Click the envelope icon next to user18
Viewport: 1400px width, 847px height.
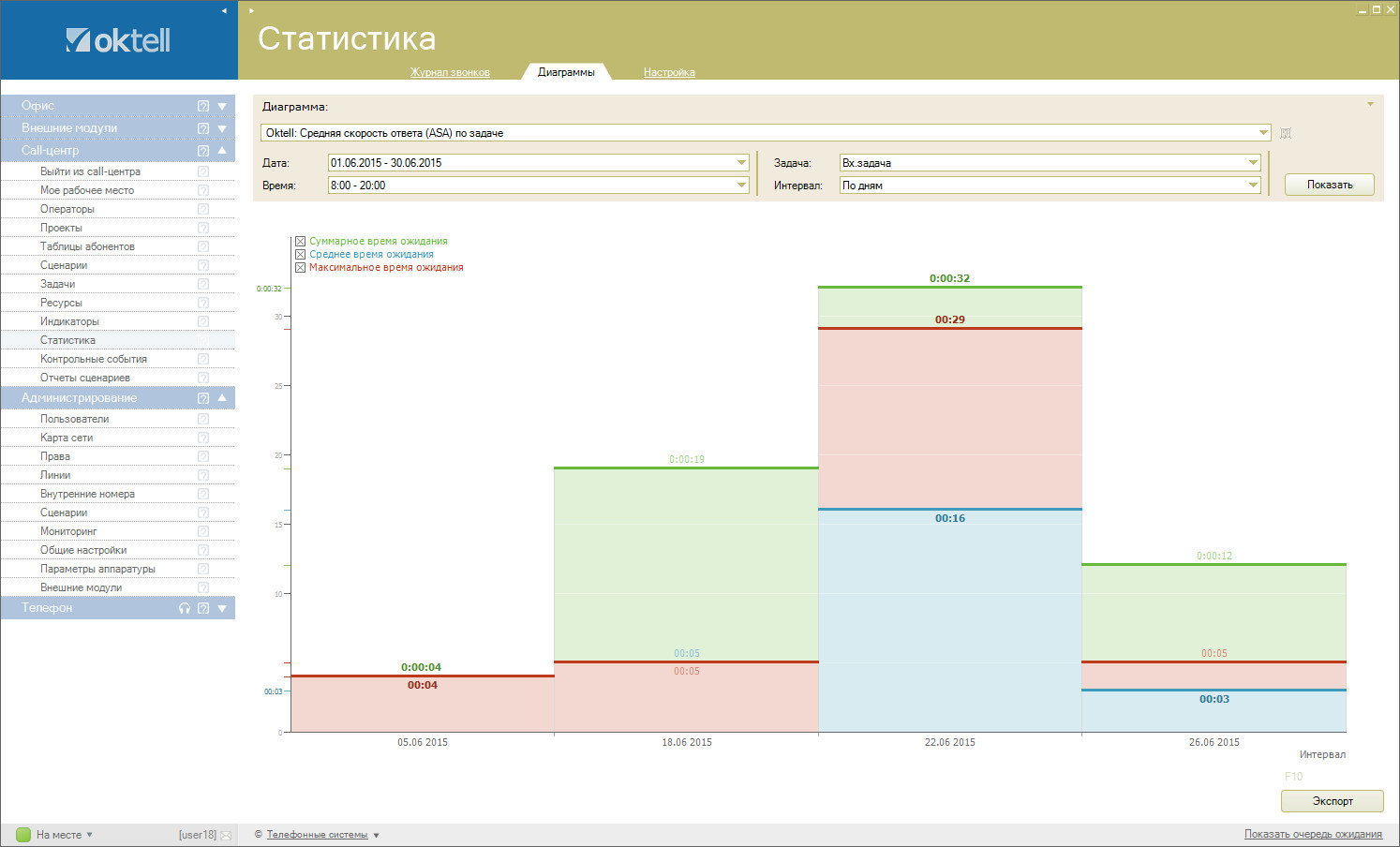pyautogui.click(x=226, y=835)
